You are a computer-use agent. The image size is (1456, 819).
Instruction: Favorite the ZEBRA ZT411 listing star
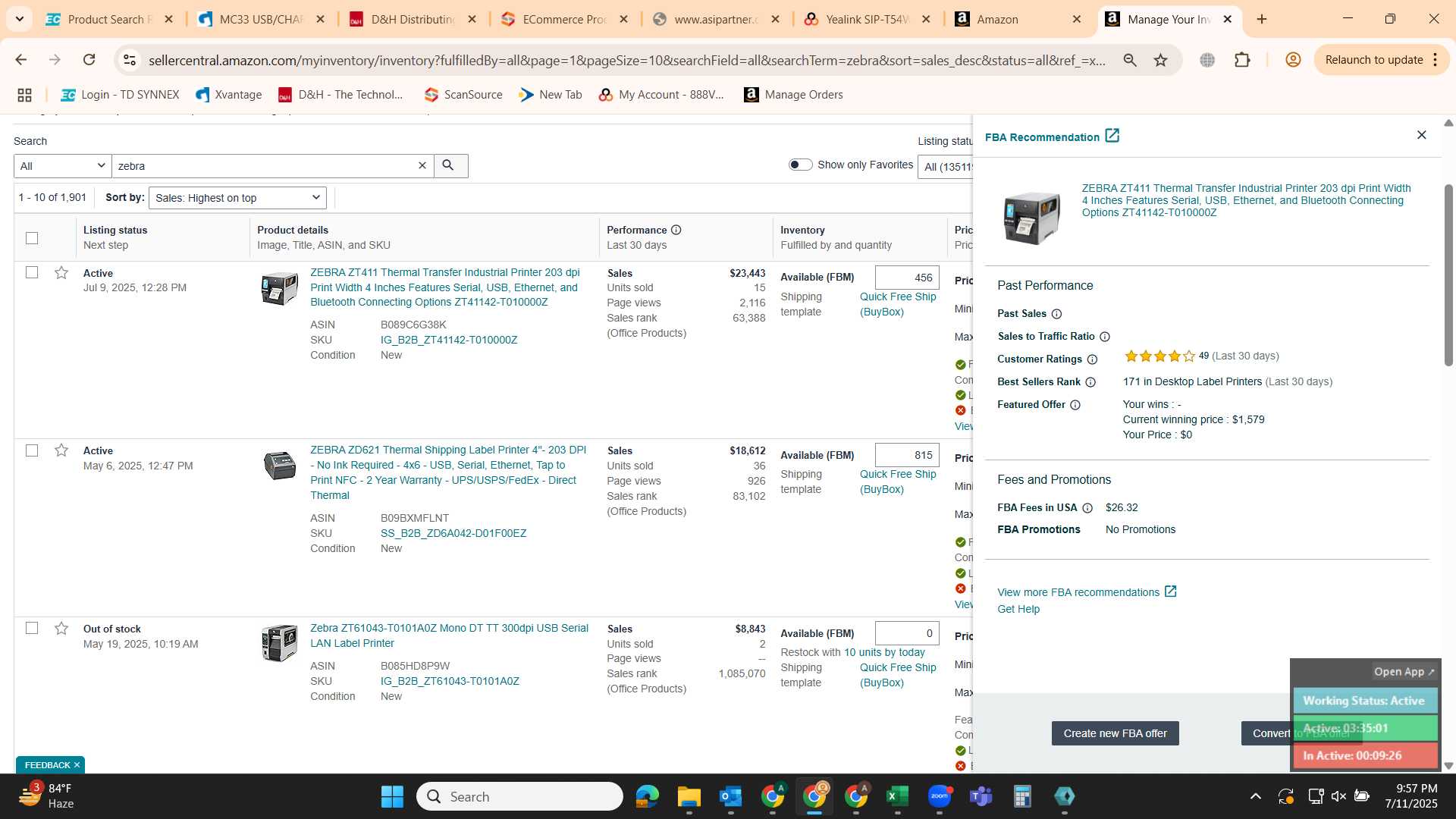61,273
